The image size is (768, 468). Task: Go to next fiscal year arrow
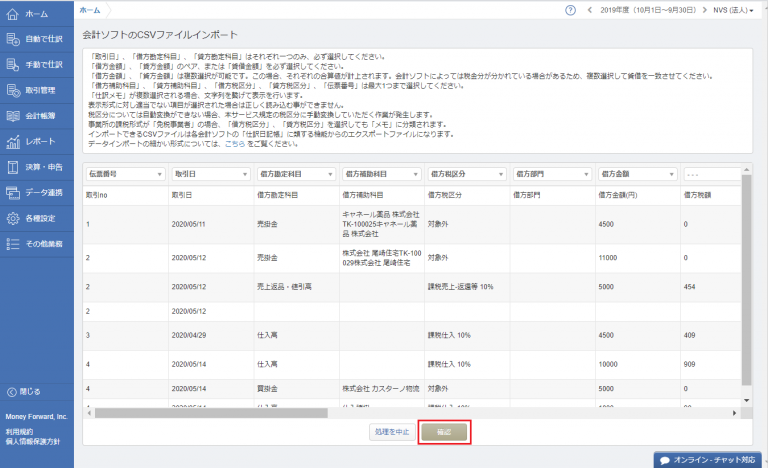704,10
